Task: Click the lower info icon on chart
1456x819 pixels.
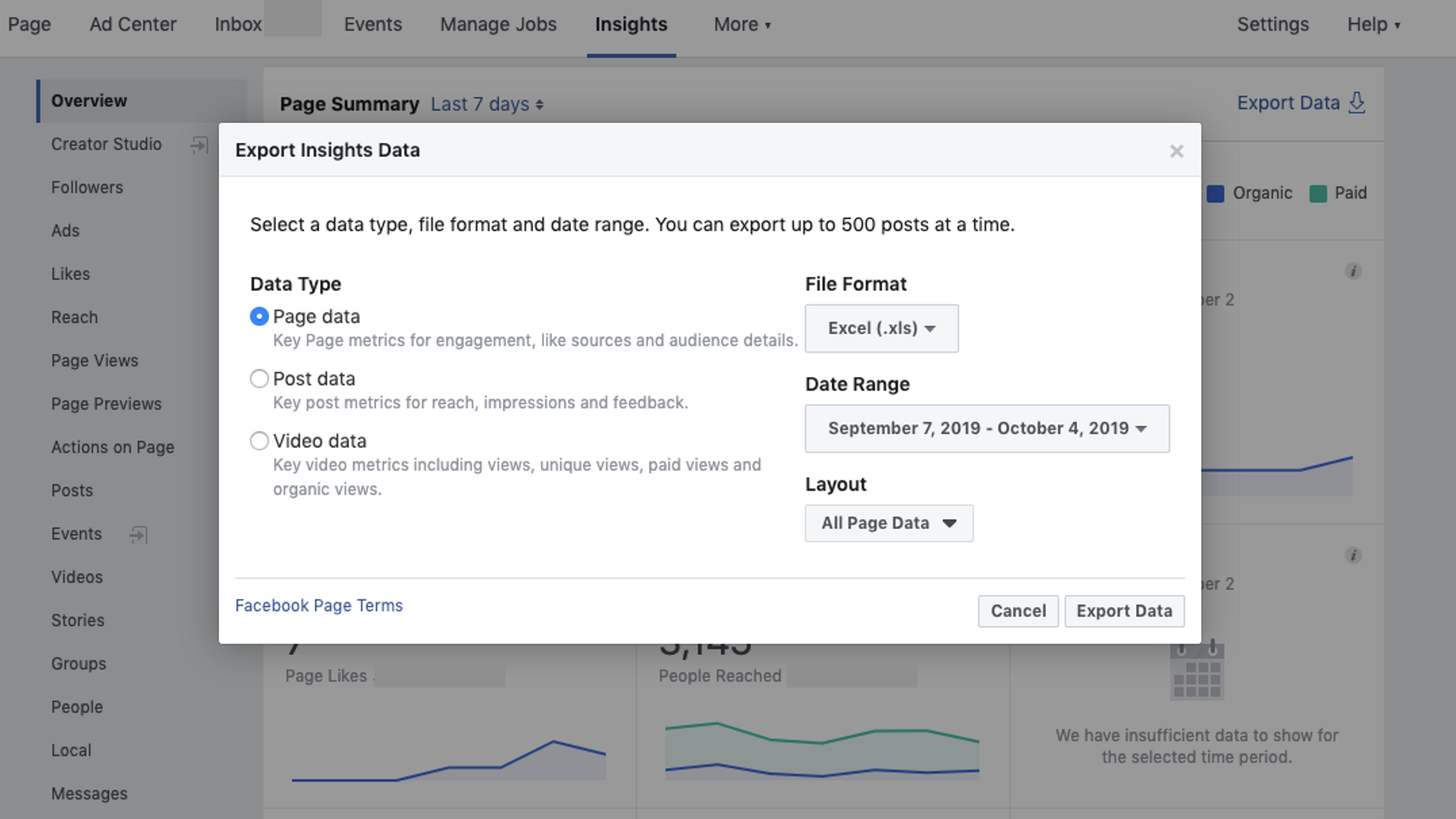Action: click(x=1353, y=555)
